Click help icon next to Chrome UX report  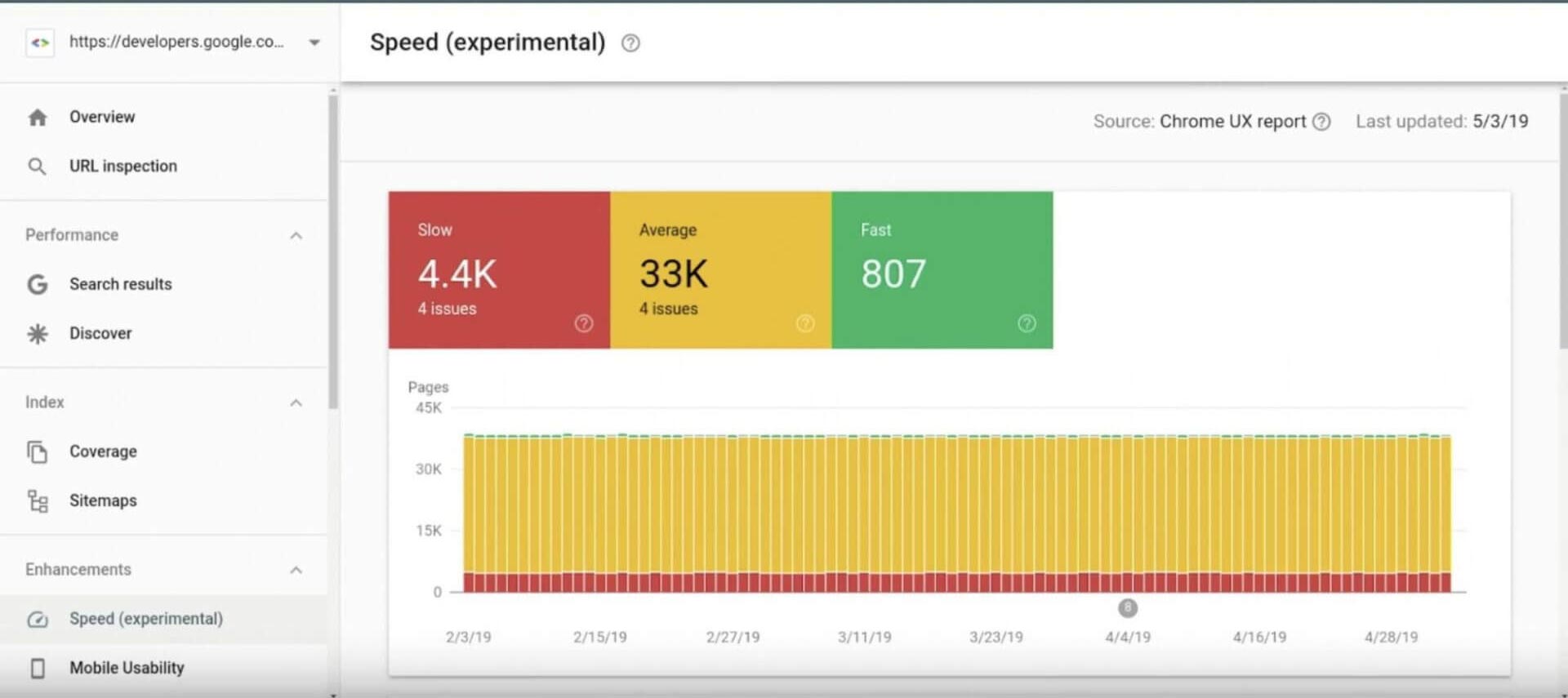point(1321,122)
